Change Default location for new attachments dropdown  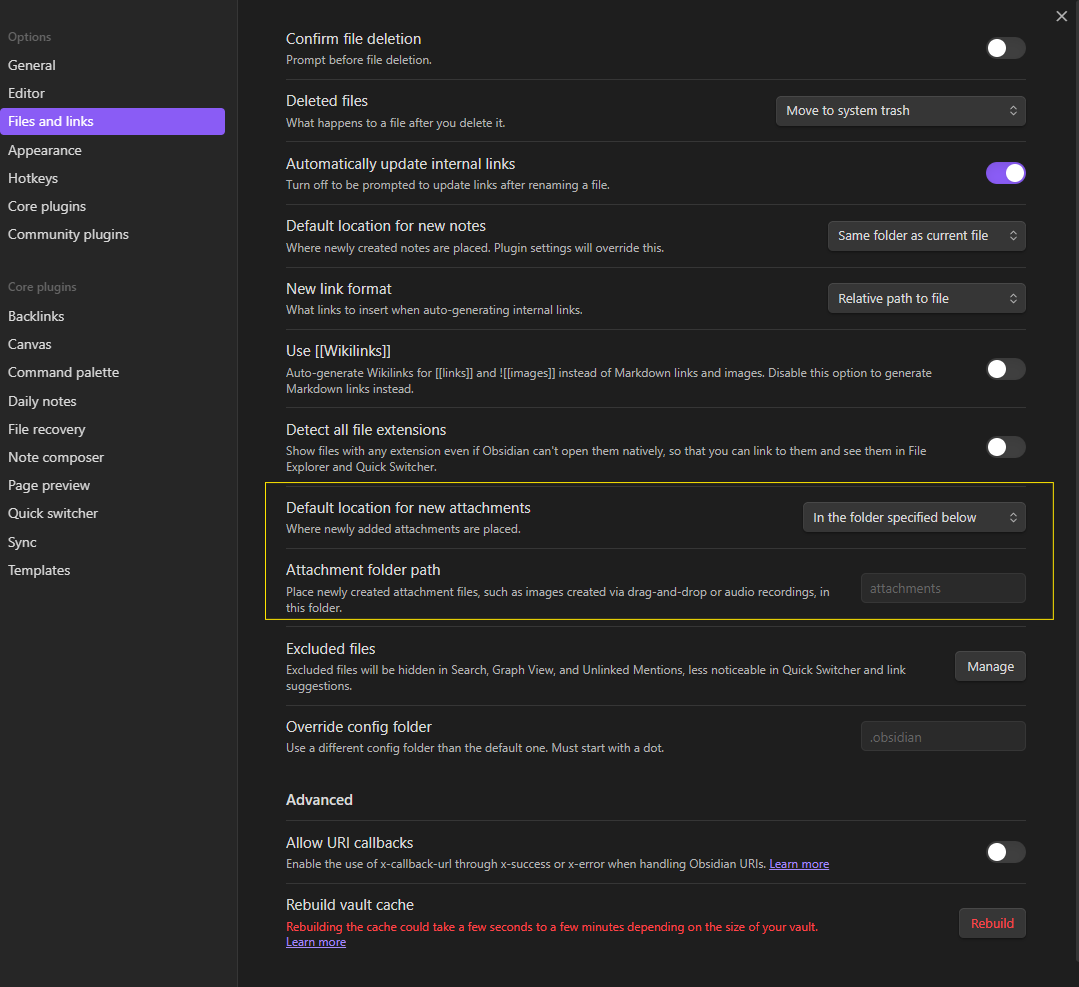point(914,517)
